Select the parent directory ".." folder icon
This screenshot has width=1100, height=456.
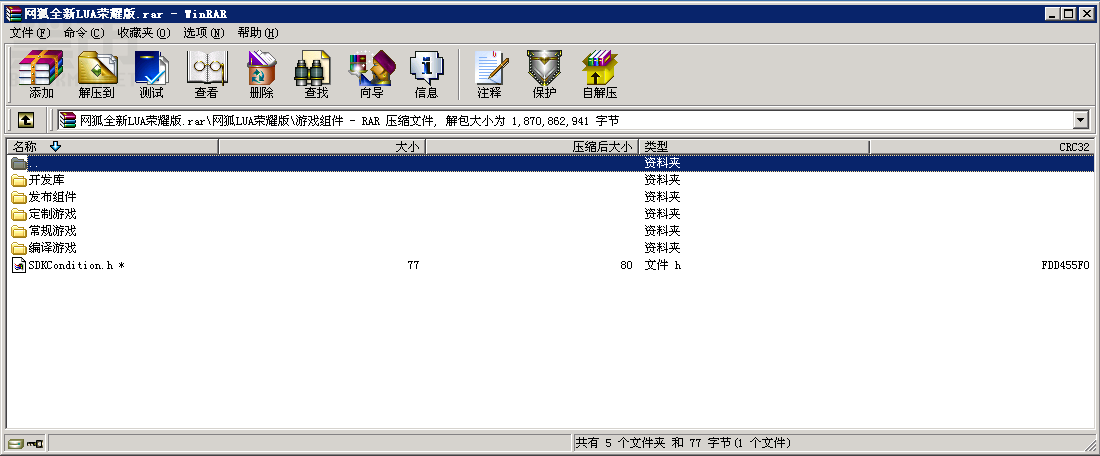click(x=18, y=163)
